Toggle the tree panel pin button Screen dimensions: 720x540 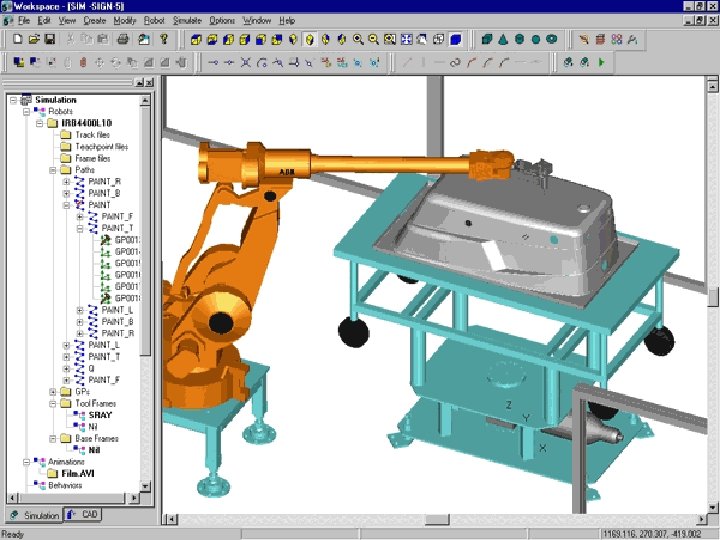[140, 83]
